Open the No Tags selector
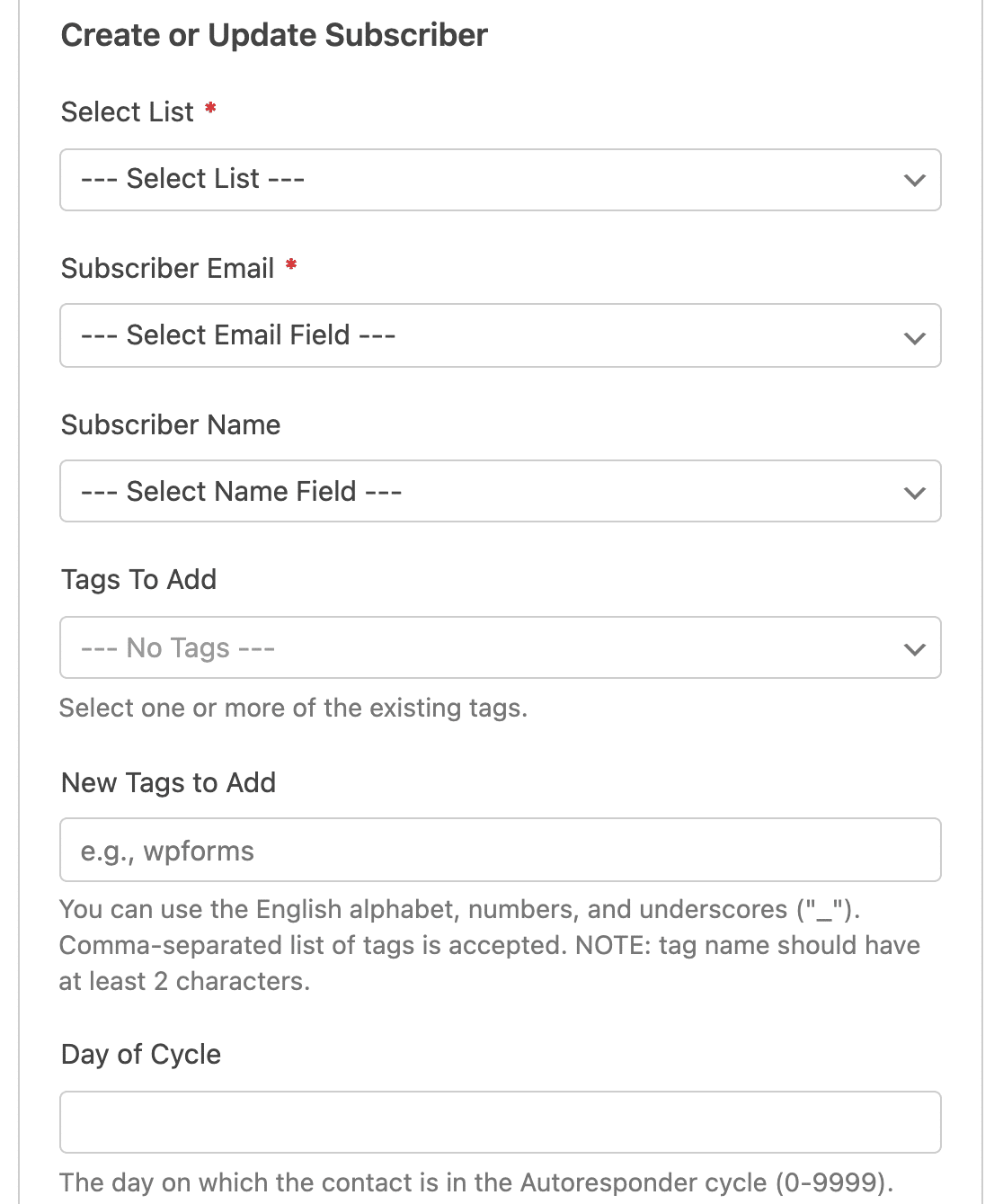Screen dimensions: 1003x1204 (x=501, y=647)
